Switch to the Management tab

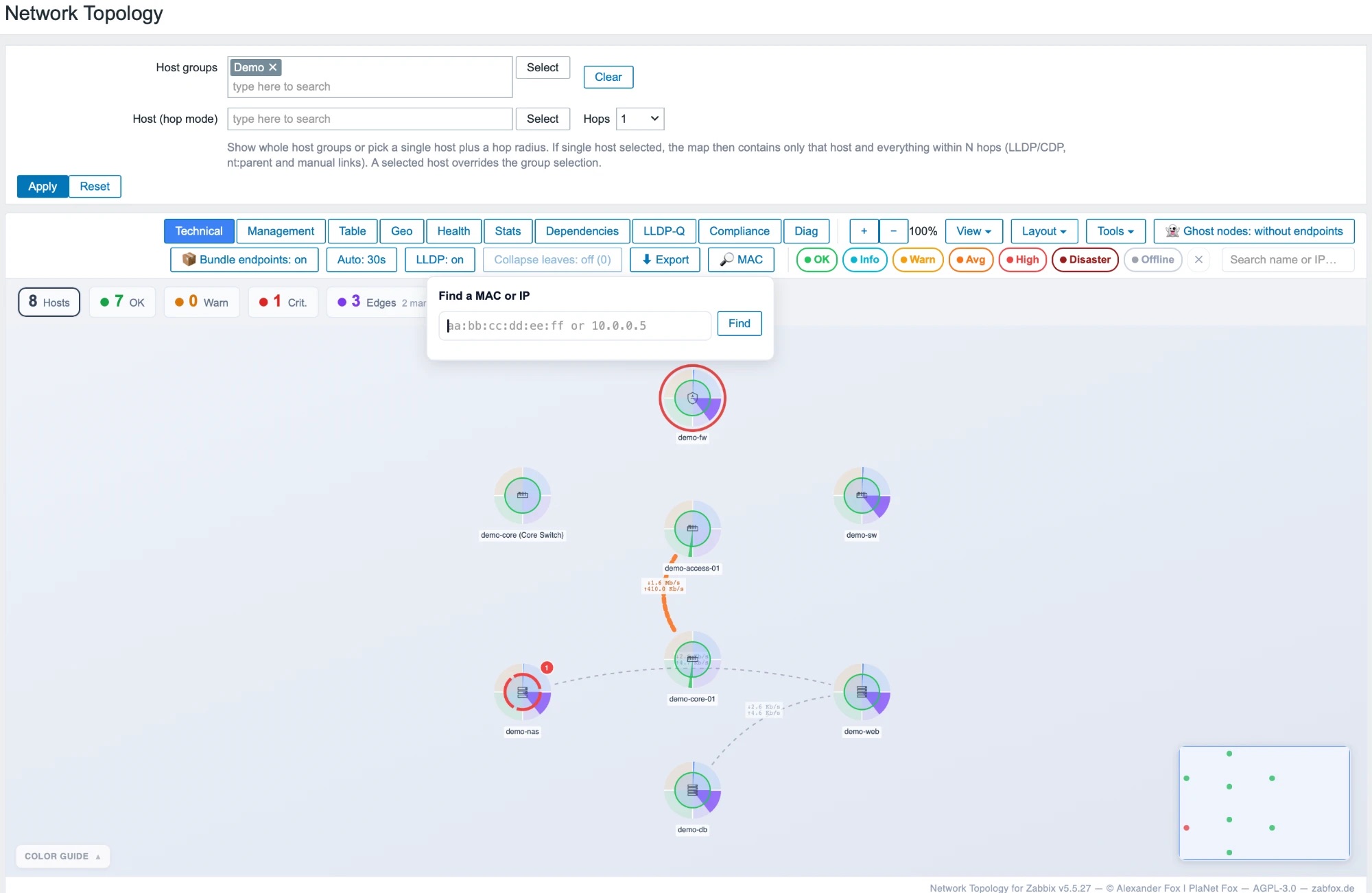click(x=281, y=231)
